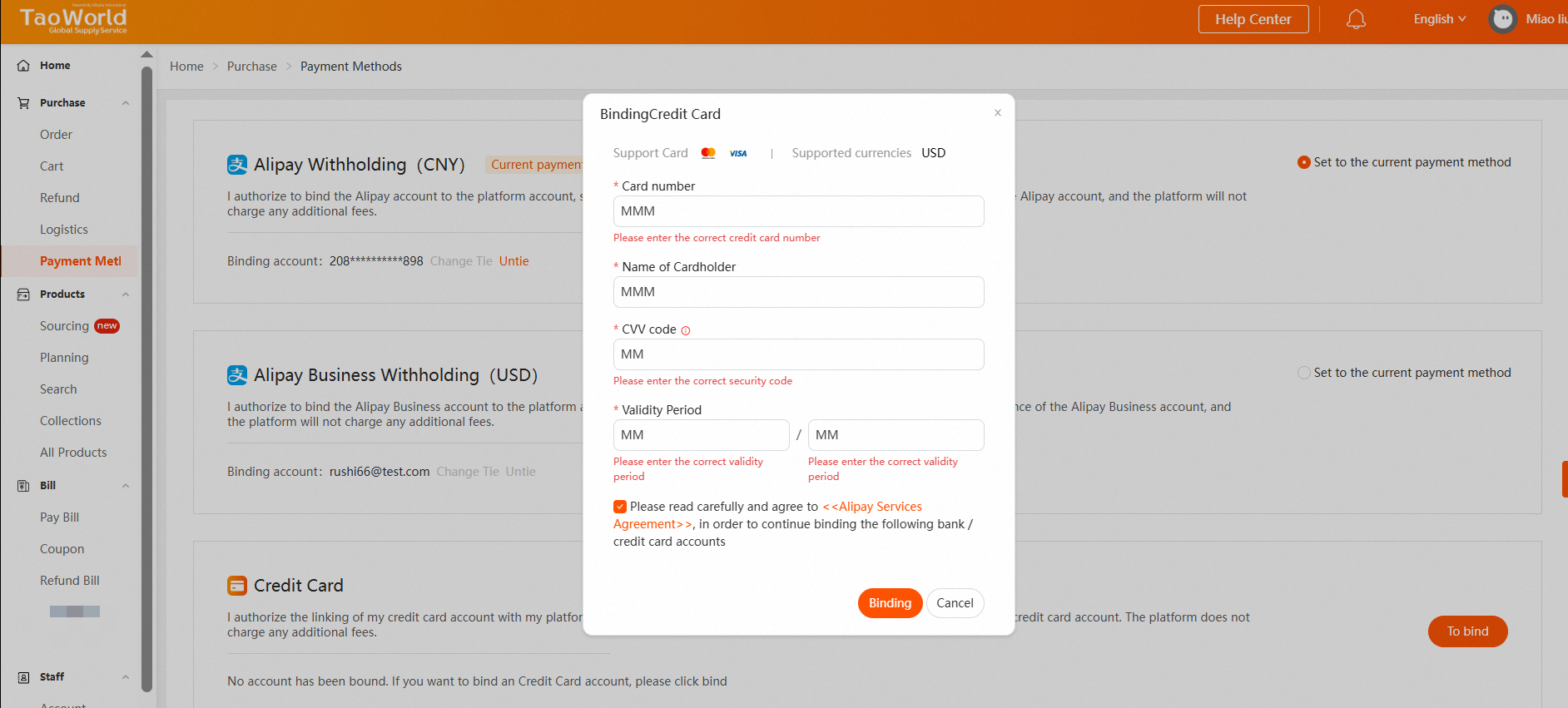The width and height of the screenshot is (1568, 708).
Task: Click Untie for Alipay CNY account
Action: tap(514, 261)
